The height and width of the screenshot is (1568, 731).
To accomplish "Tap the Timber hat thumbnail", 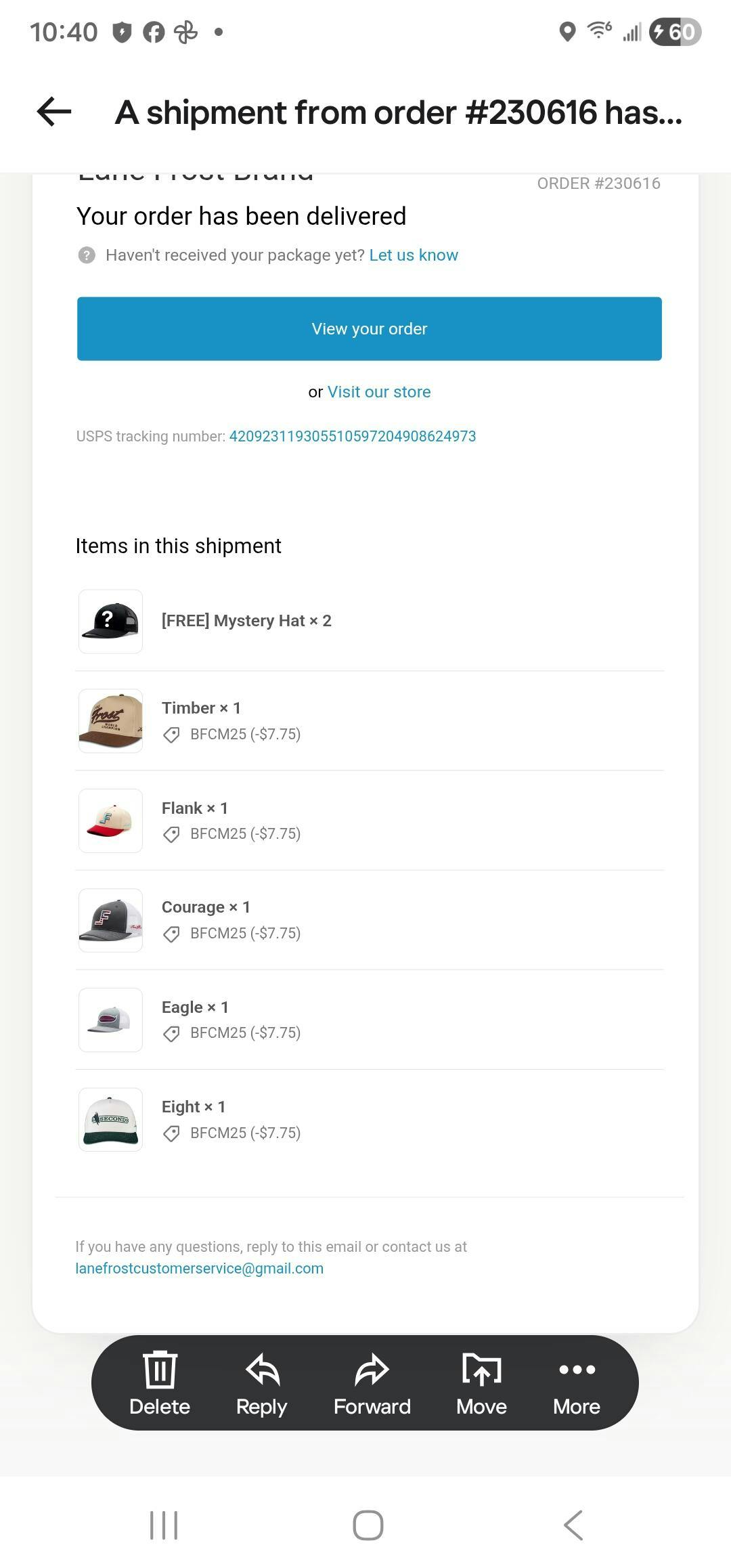I will (x=110, y=720).
